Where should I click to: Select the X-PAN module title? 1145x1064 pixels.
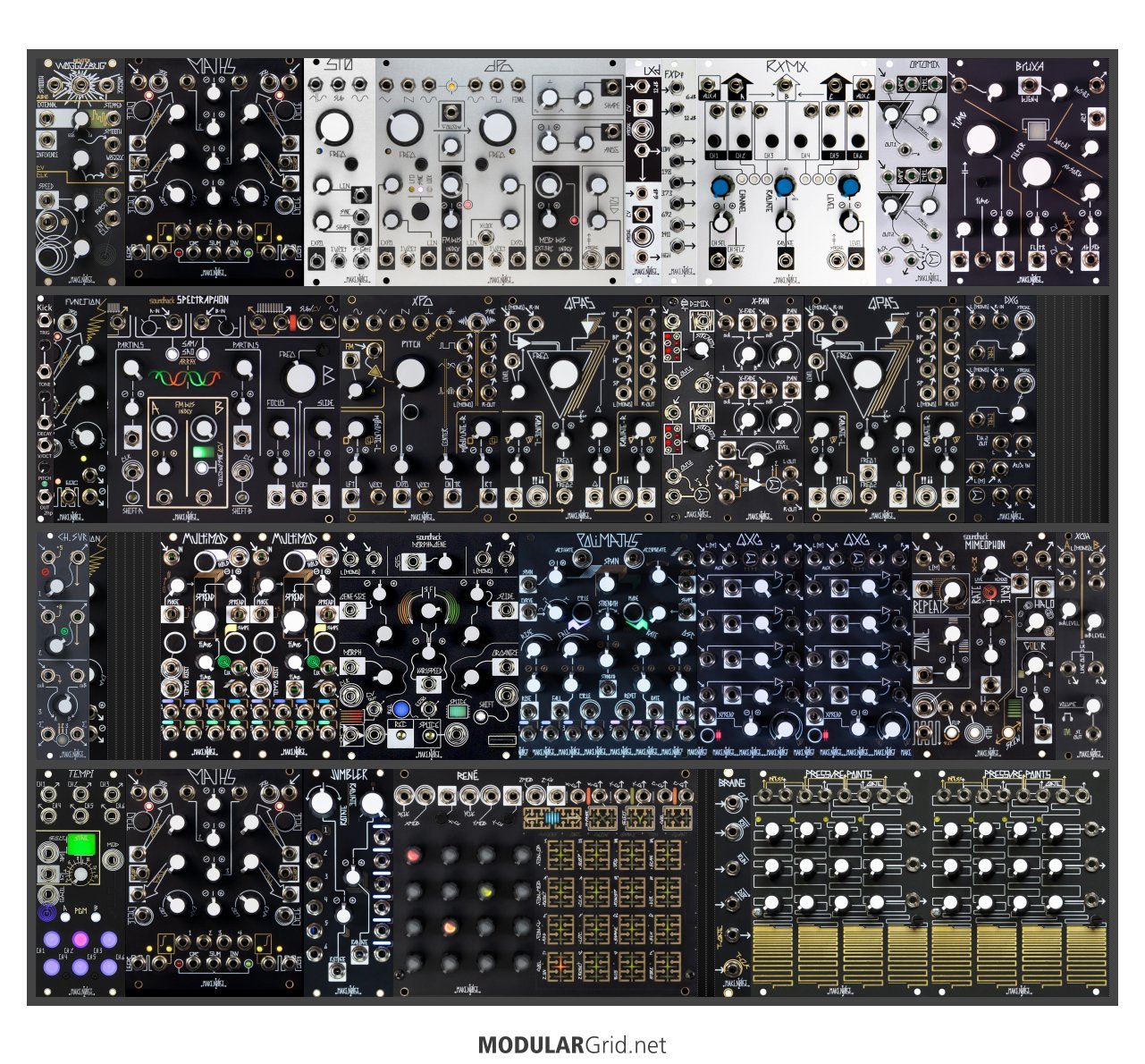coord(758,306)
